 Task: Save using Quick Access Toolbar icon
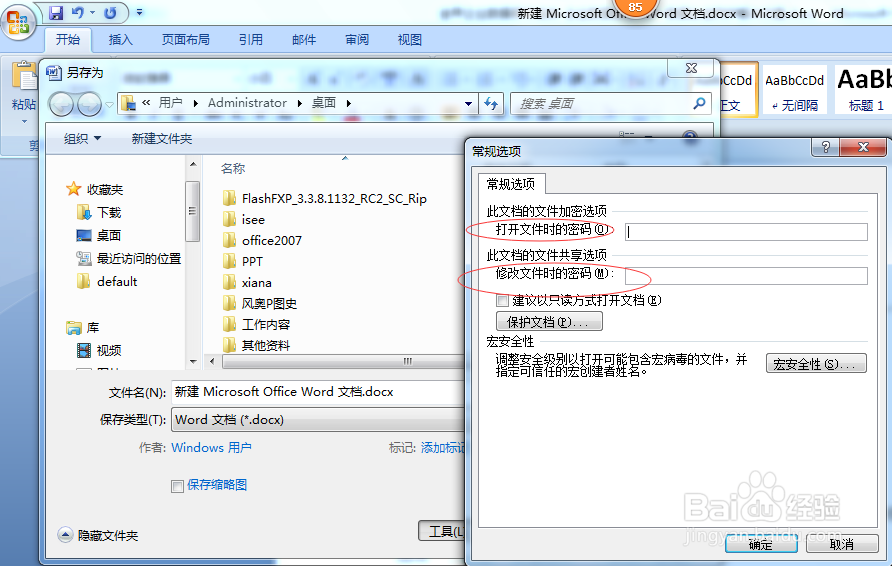coord(56,13)
